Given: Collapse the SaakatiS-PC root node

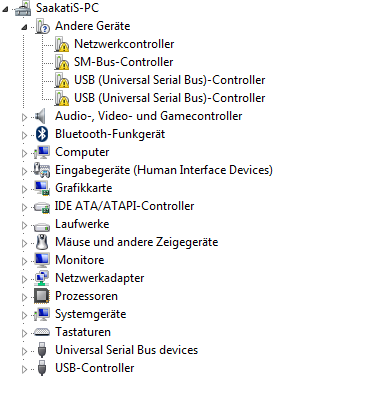Looking at the screenshot, I should pos(5,9).
